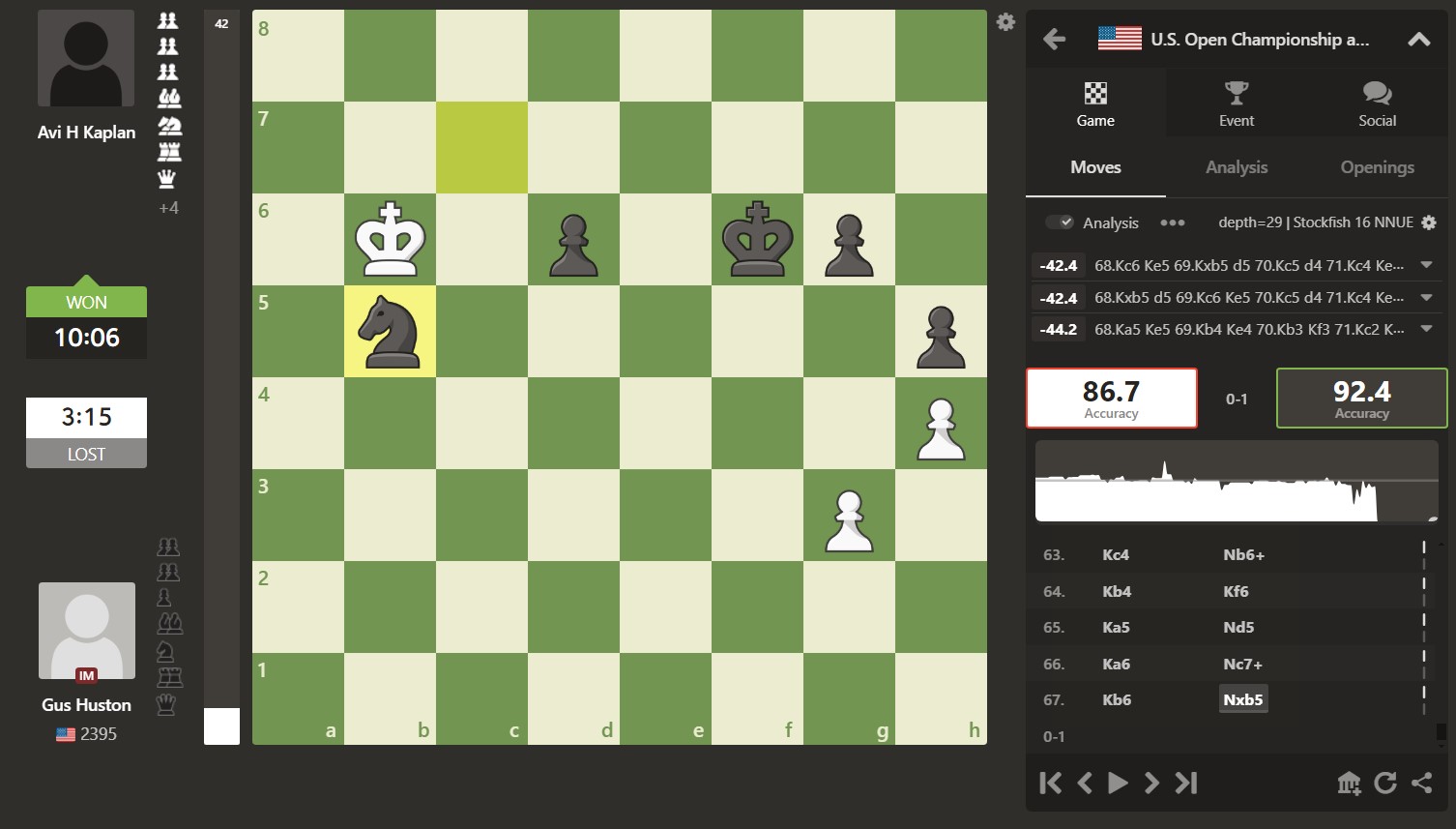
Task: Jump to move 66 Ka6
Action: click(1116, 664)
